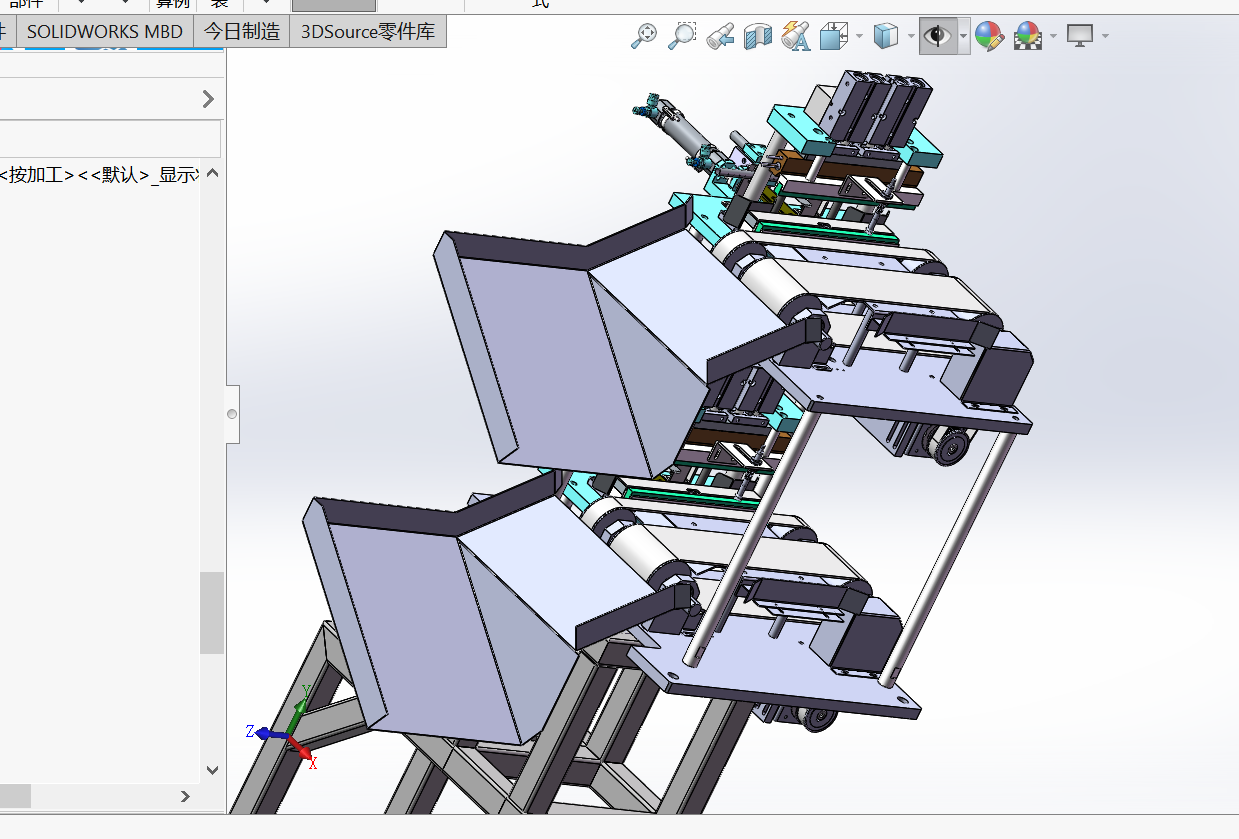
Task: Switch to the SOLIDWORKS MBD tab
Action: [105, 31]
